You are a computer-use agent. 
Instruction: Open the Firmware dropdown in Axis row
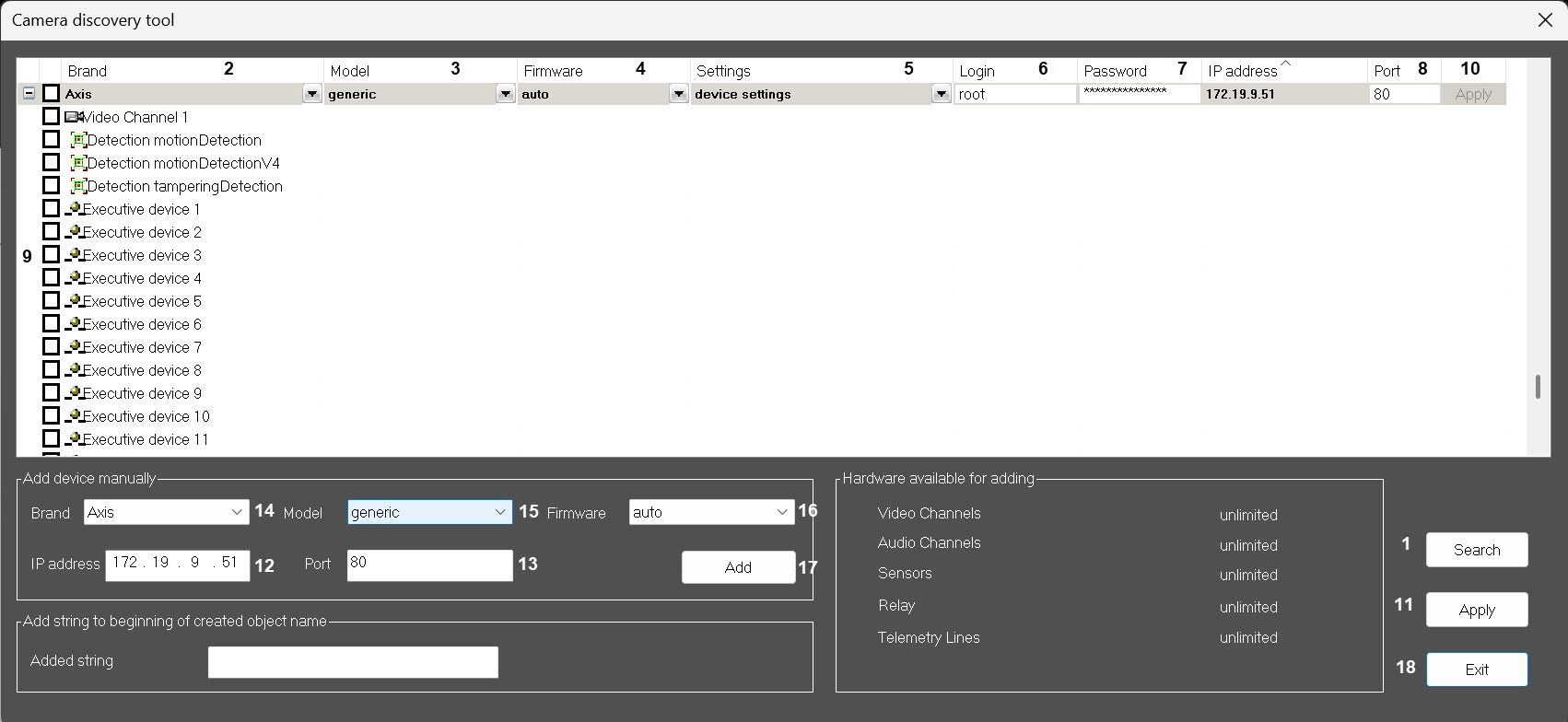[678, 94]
